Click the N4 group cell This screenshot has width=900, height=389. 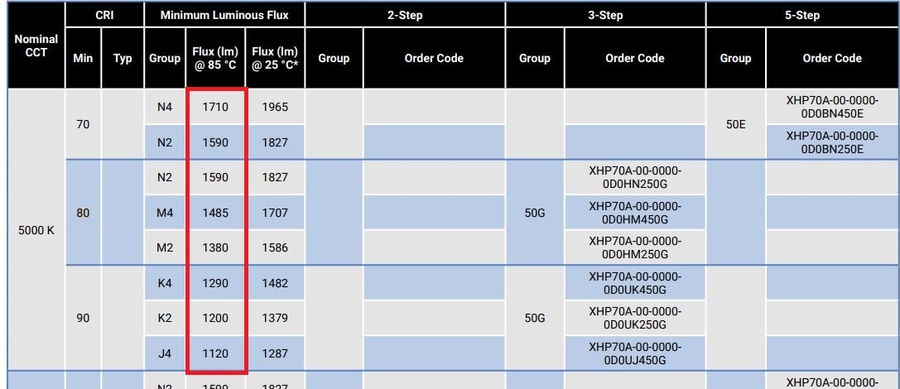[x=165, y=107]
